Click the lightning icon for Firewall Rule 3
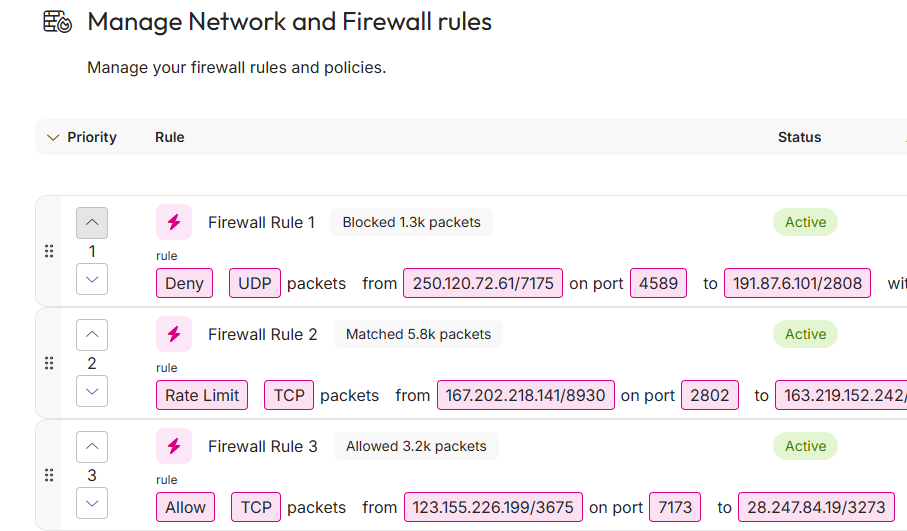Screen dimensions: 907x531 click(x=174, y=446)
